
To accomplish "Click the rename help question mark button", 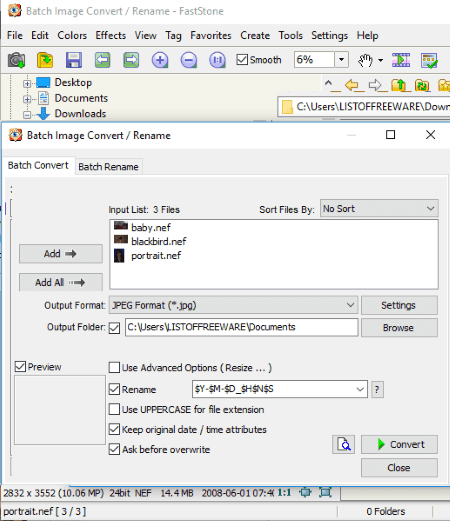I will tap(377, 389).
